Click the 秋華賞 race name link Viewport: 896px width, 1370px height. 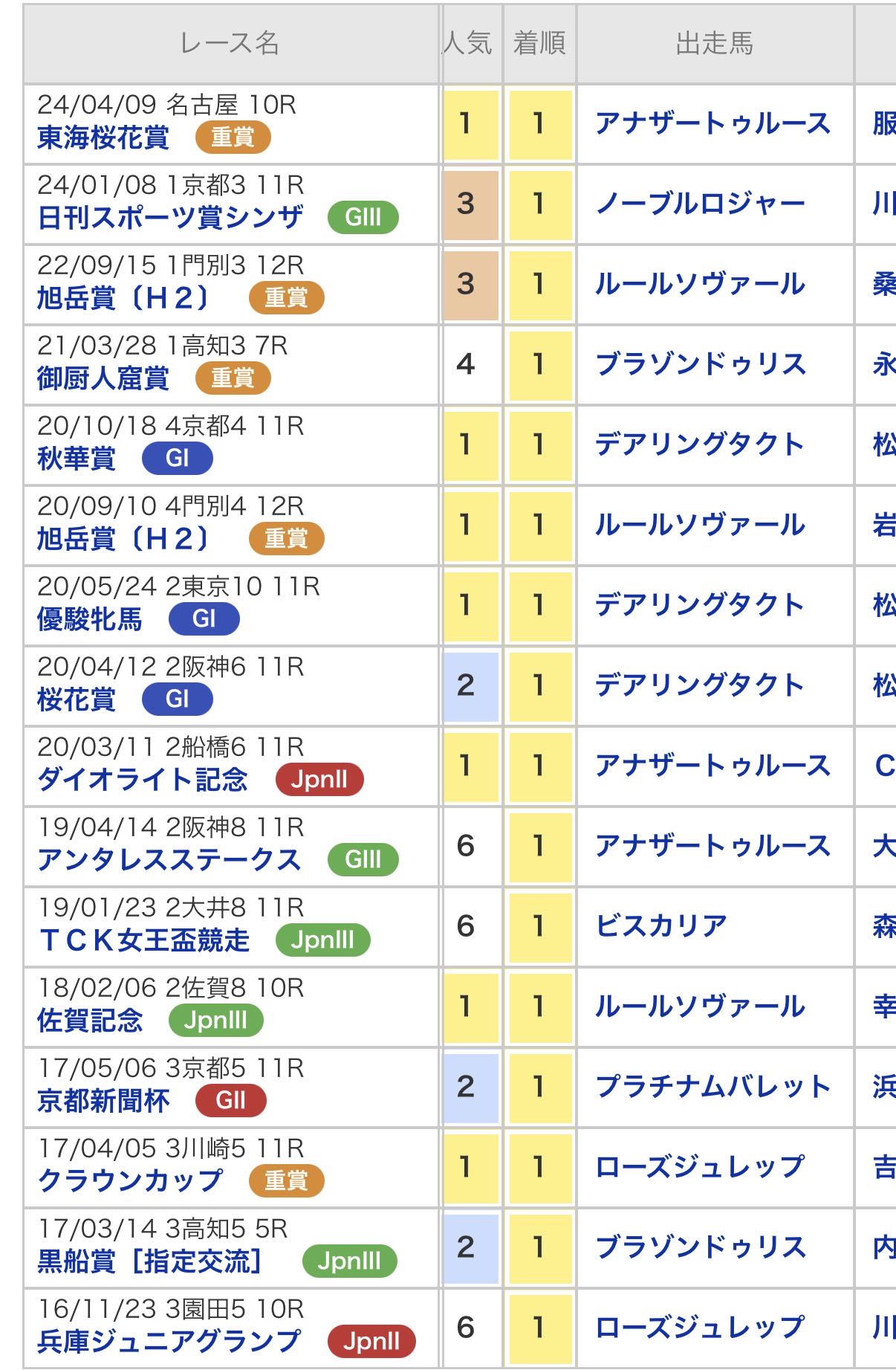point(77,459)
